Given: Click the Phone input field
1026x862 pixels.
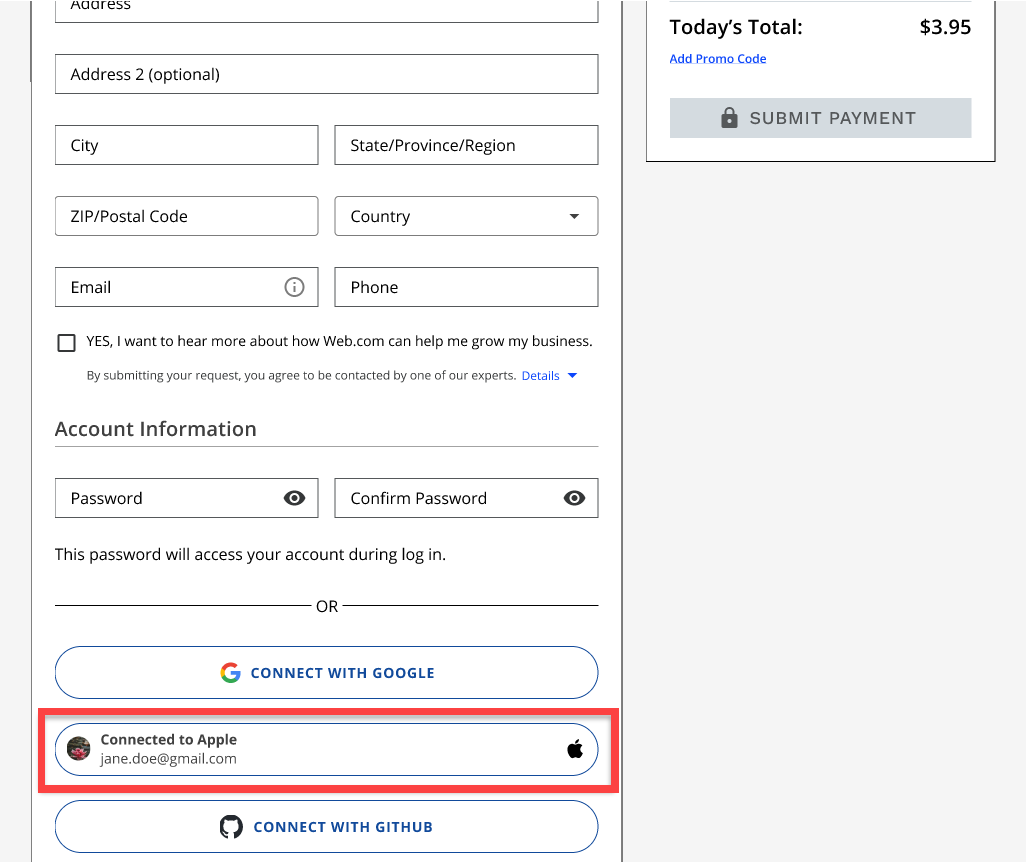Looking at the screenshot, I should [466, 287].
